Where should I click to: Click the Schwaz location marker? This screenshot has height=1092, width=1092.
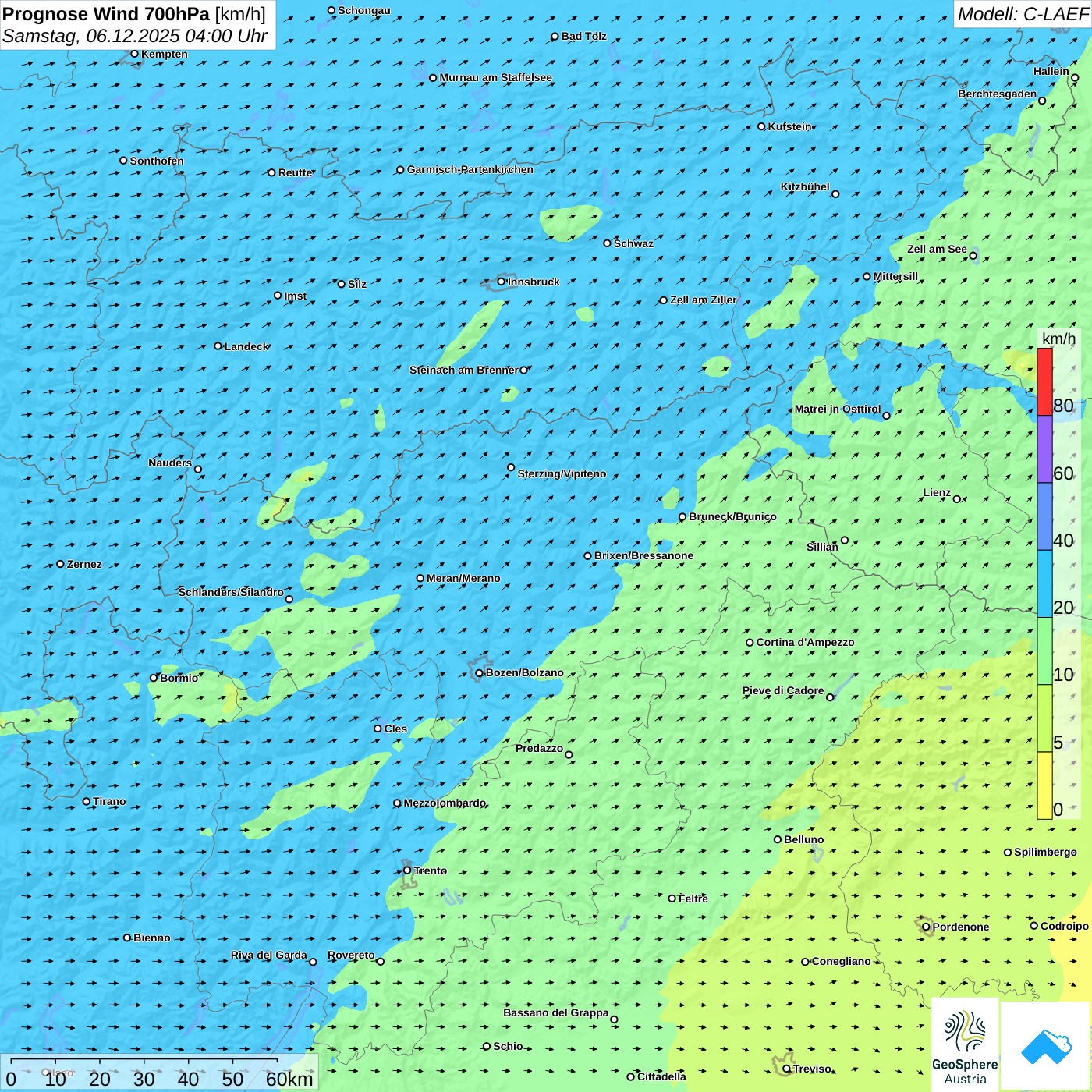click(x=607, y=243)
